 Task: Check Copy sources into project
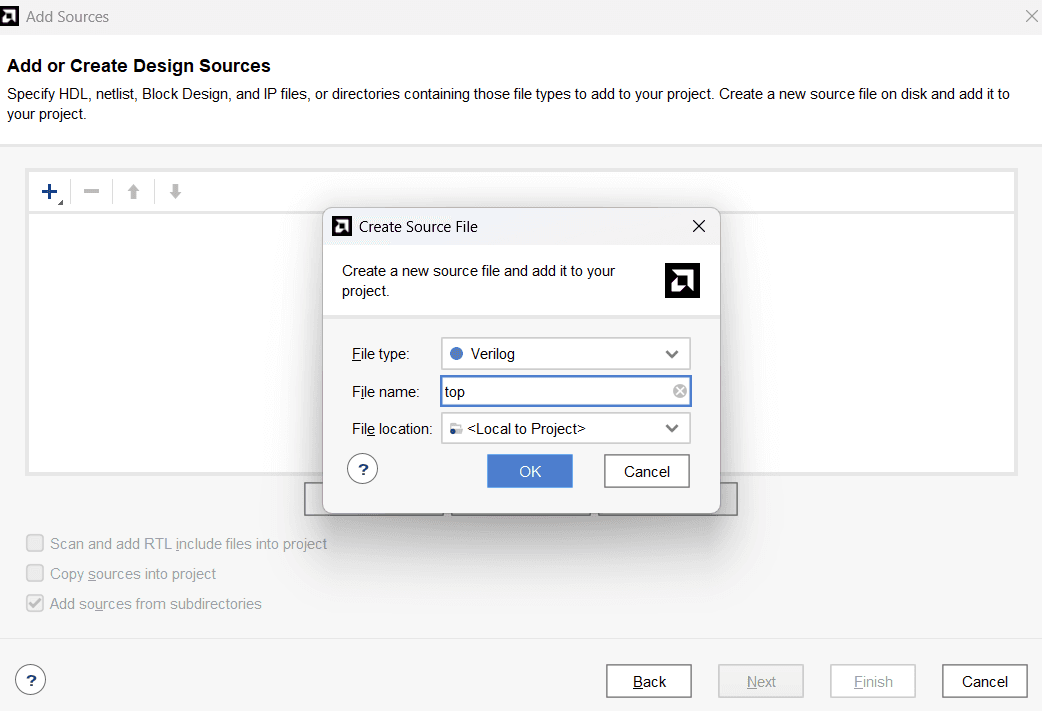tap(35, 574)
